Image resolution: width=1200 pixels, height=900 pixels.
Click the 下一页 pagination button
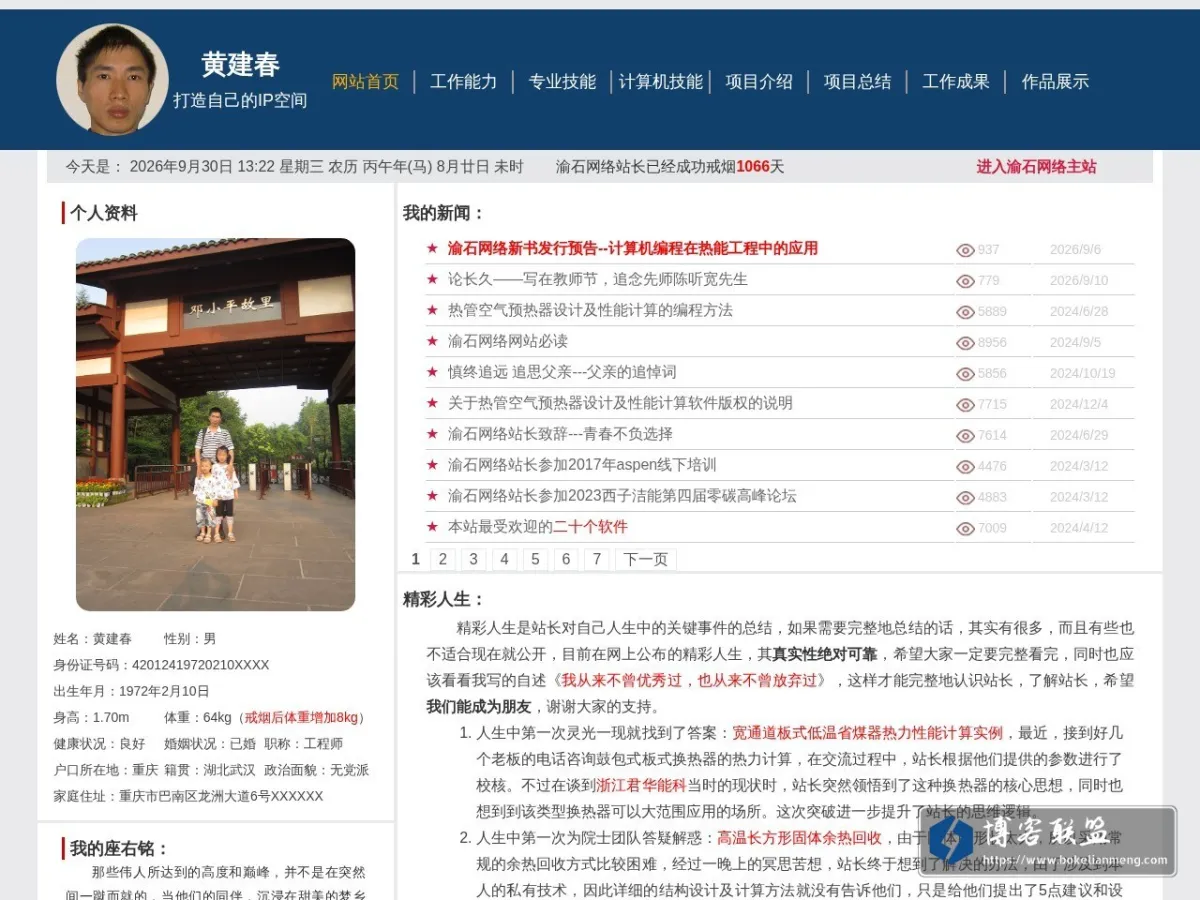point(646,559)
